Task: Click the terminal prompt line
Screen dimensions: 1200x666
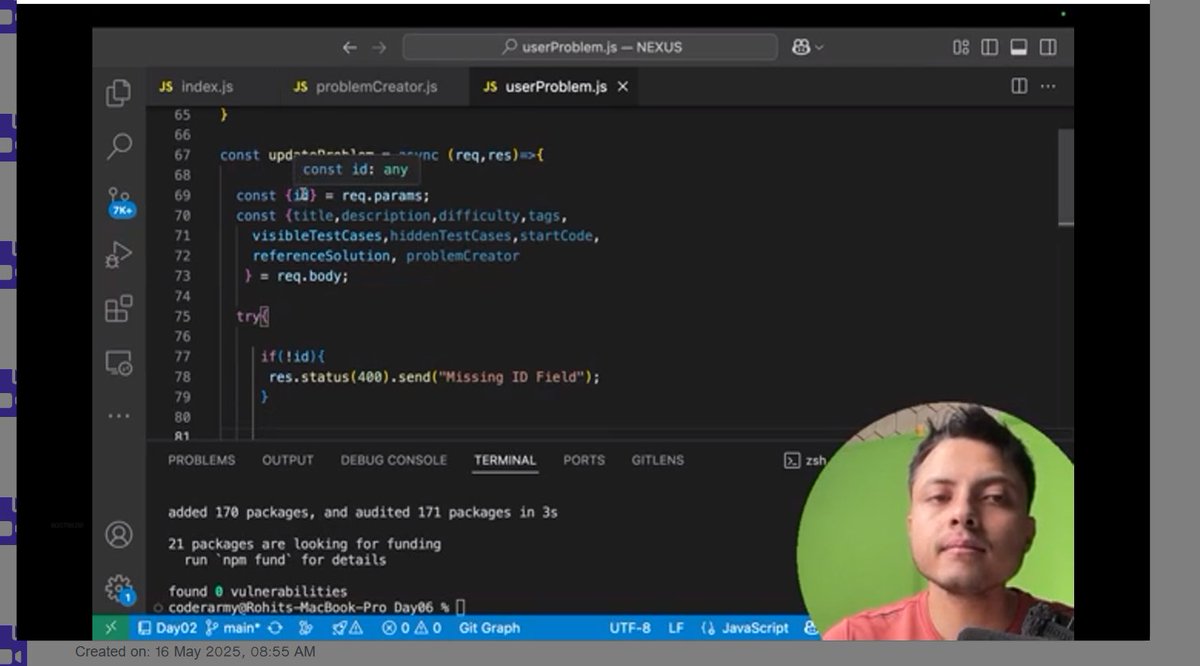Action: [318, 607]
